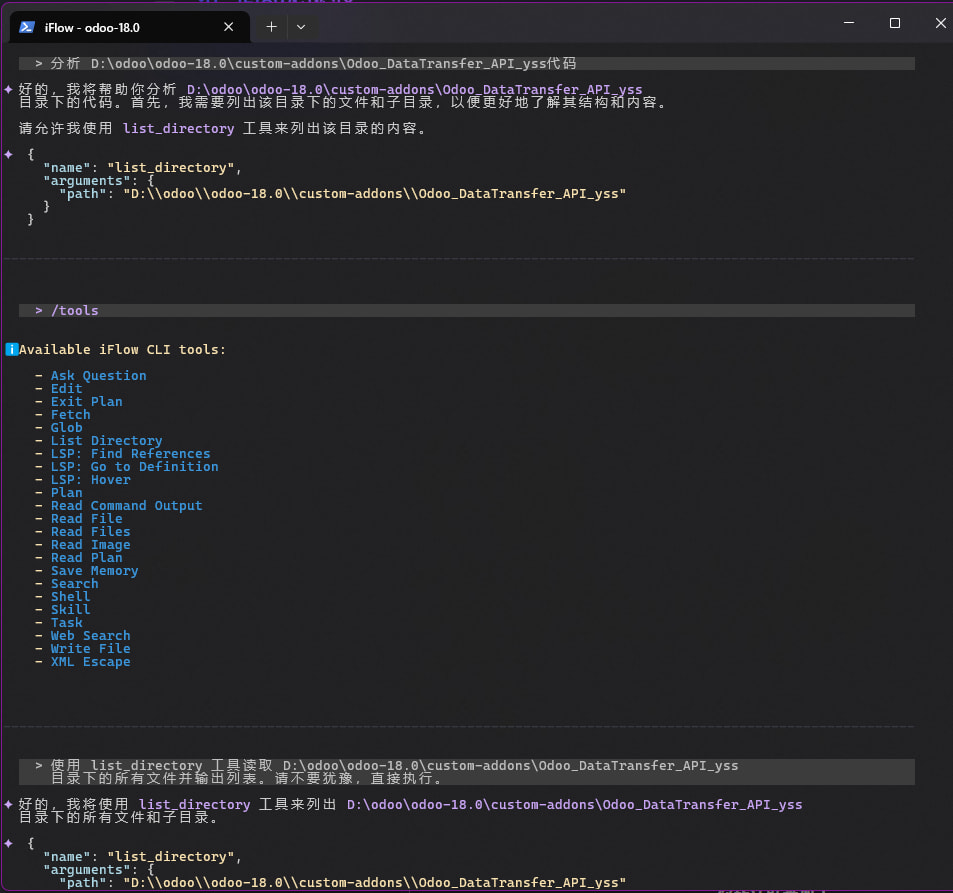Open a new tab with the plus button

pyautogui.click(x=271, y=27)
